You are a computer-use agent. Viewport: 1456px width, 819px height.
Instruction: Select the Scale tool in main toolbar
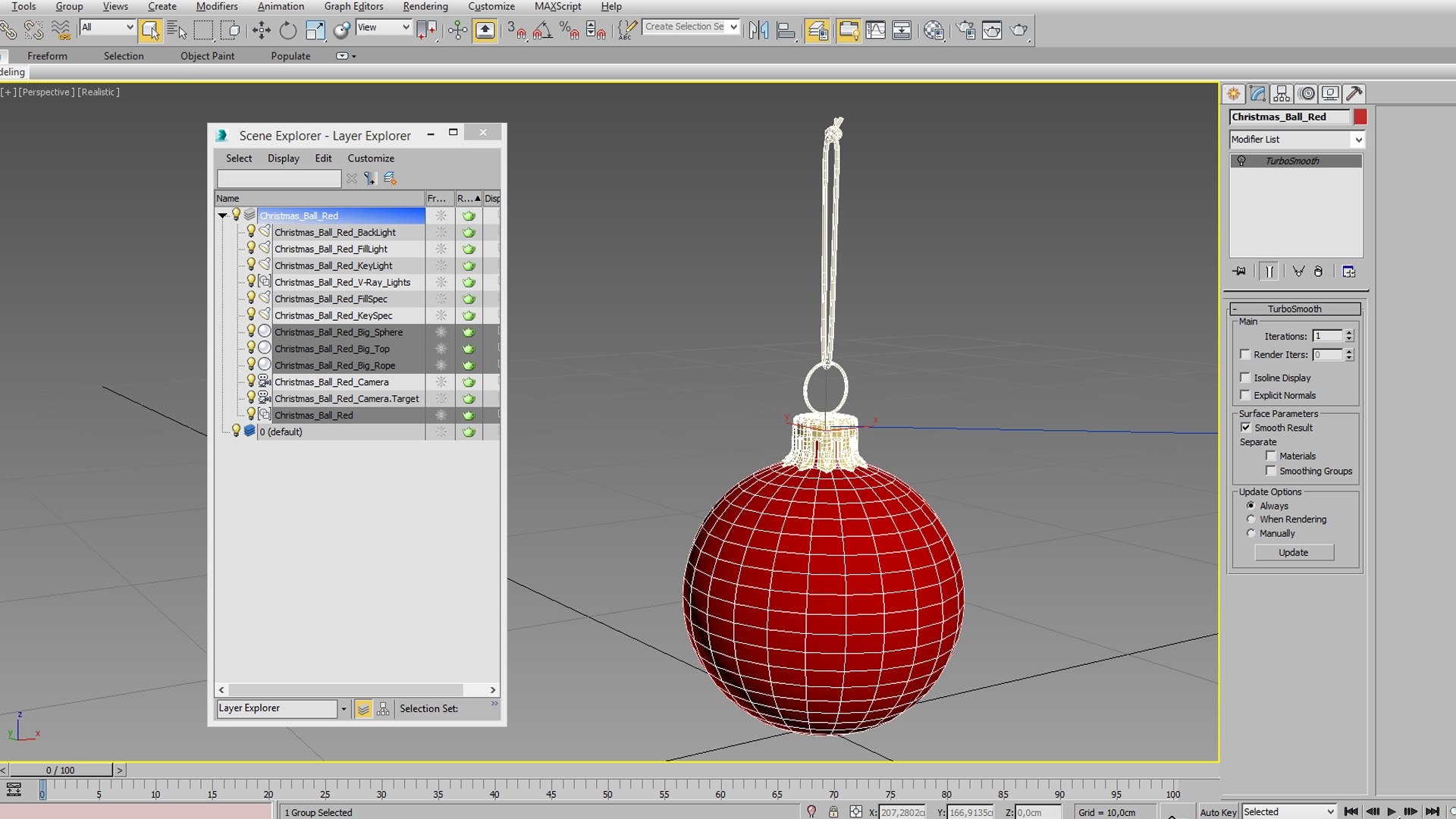(315, 30)
